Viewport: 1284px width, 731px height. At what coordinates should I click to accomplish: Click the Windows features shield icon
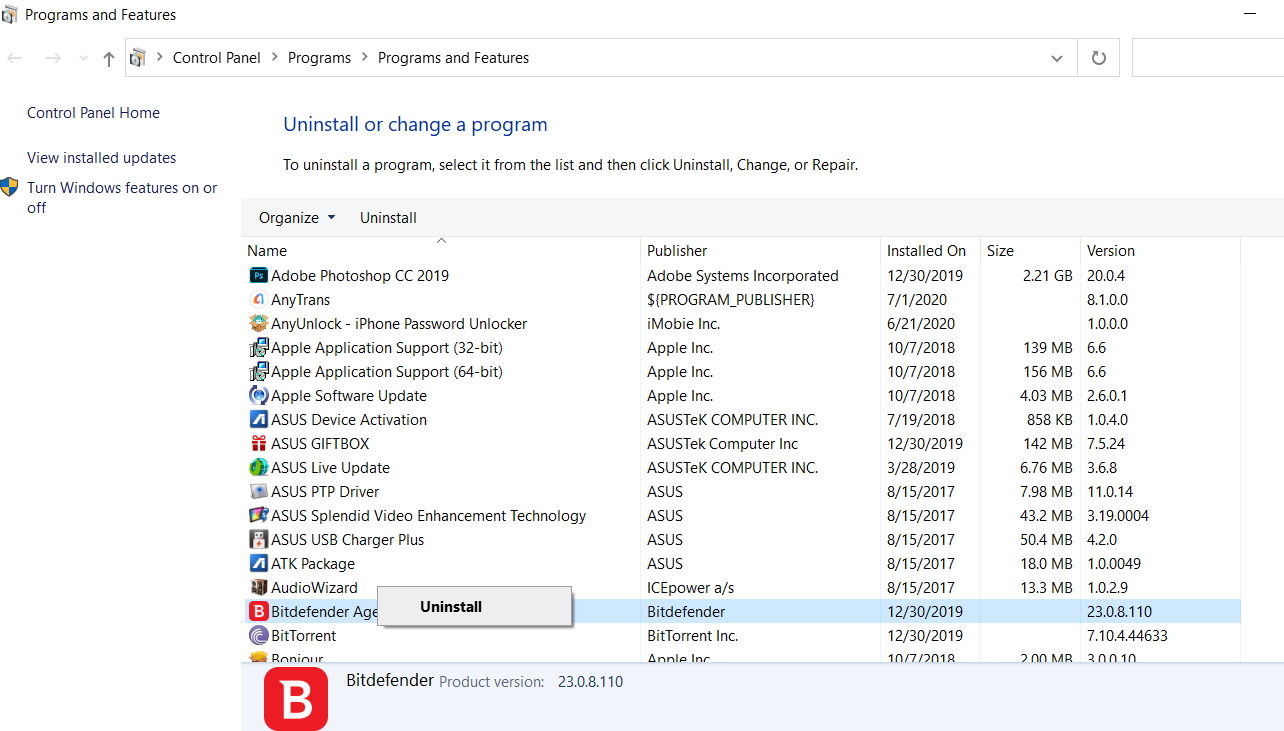pyautogui.click(x=10, y=187)
